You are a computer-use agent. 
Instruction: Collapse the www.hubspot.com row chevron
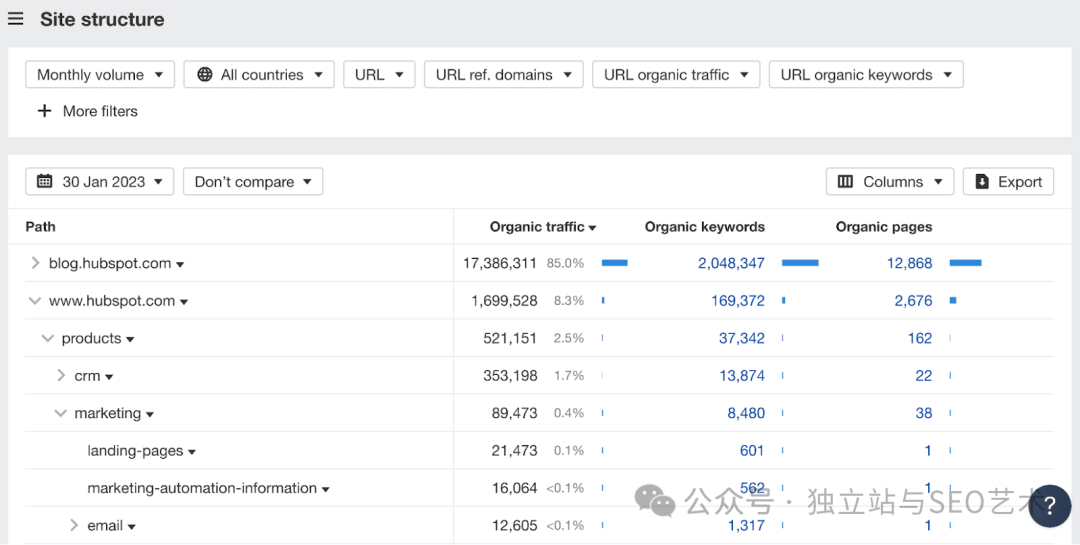tap(34, 300)
